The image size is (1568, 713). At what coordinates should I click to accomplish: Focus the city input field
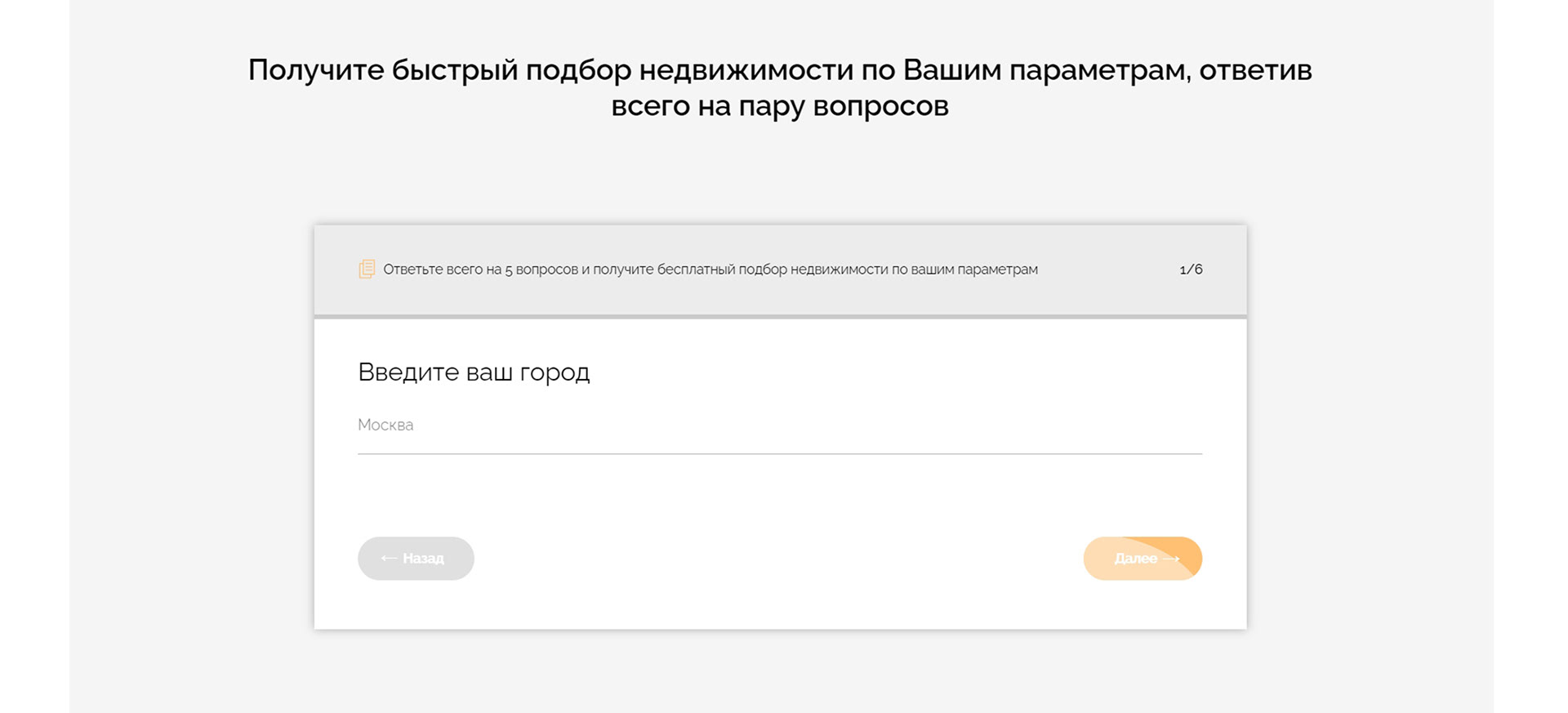pyautogui.click(x=779, y=426)
